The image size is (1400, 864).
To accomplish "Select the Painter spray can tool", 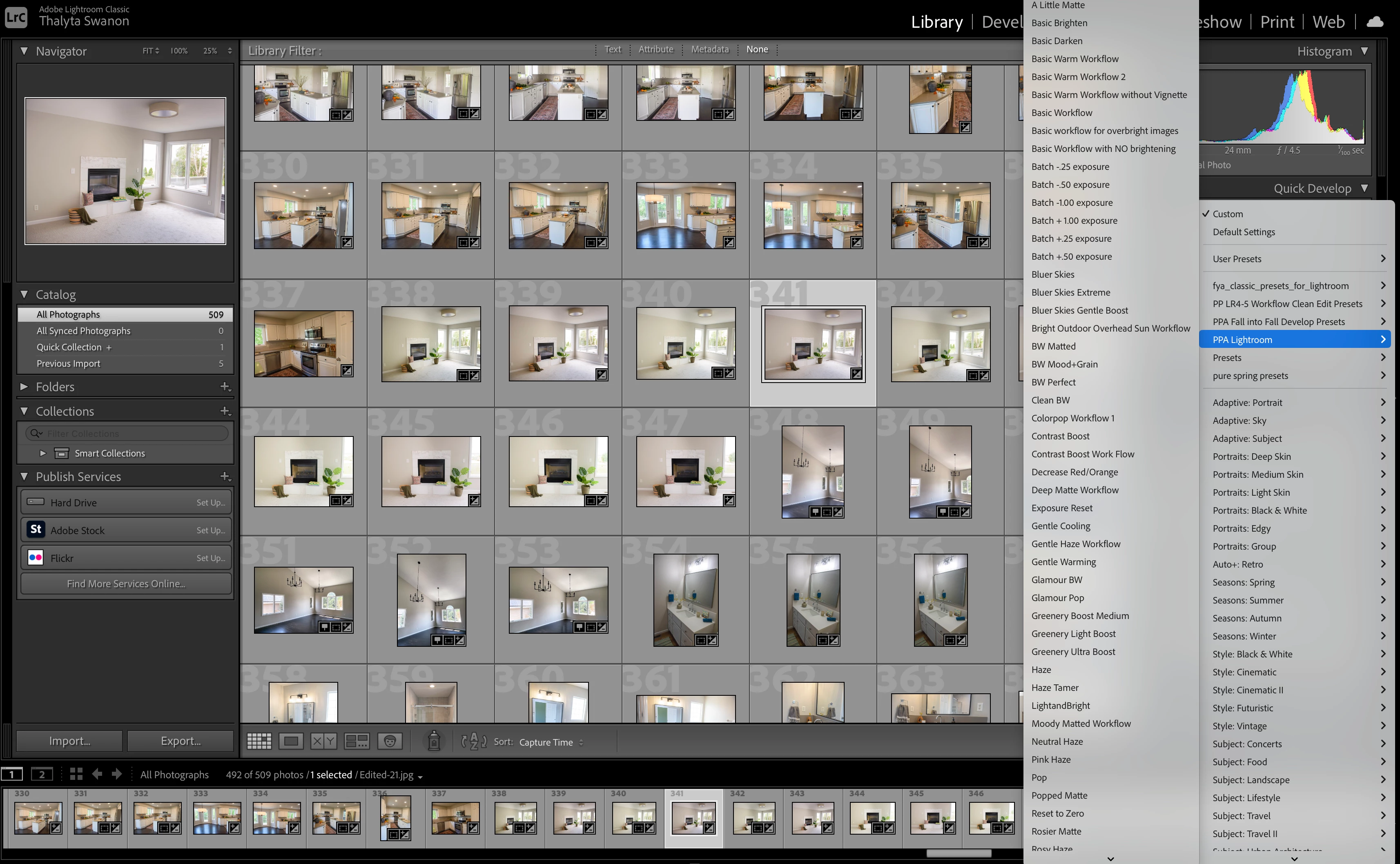I will pyautogui.click(x=434, y=741).
